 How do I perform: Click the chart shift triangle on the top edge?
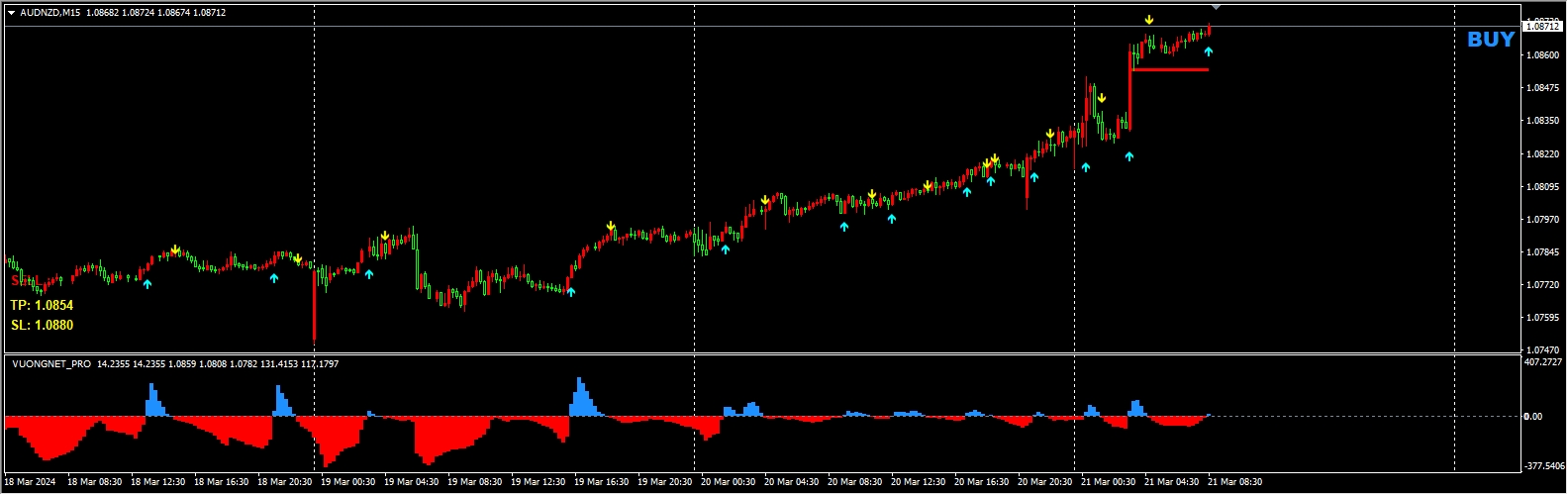click(x=1216, y=7)
